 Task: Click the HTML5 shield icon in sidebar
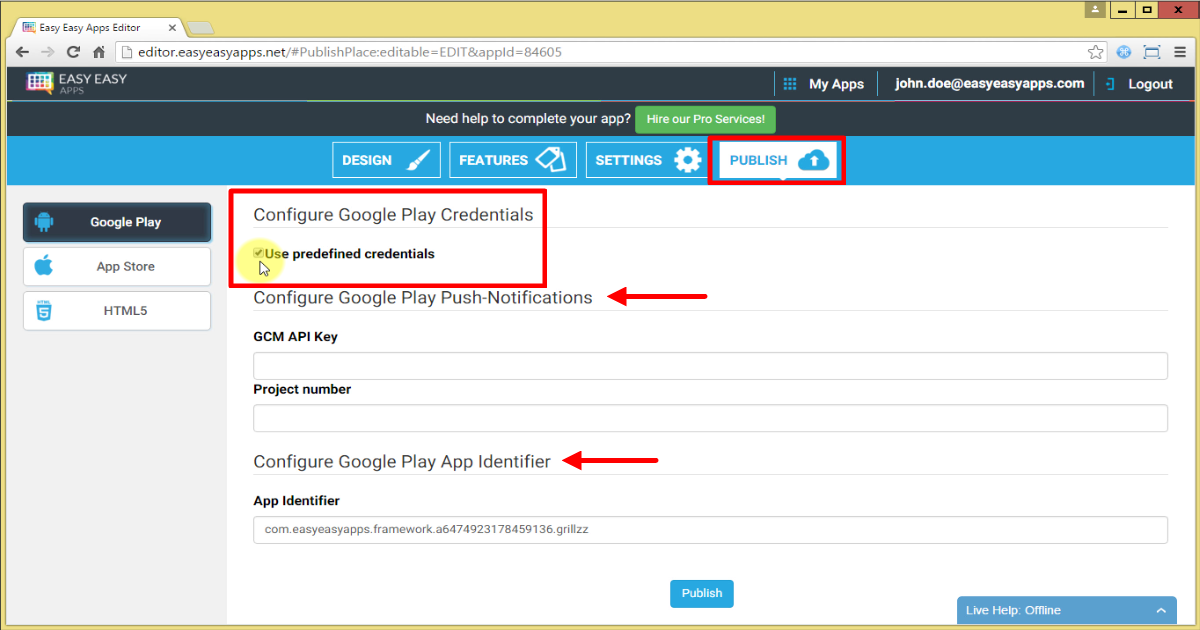(x=44, y=310)
